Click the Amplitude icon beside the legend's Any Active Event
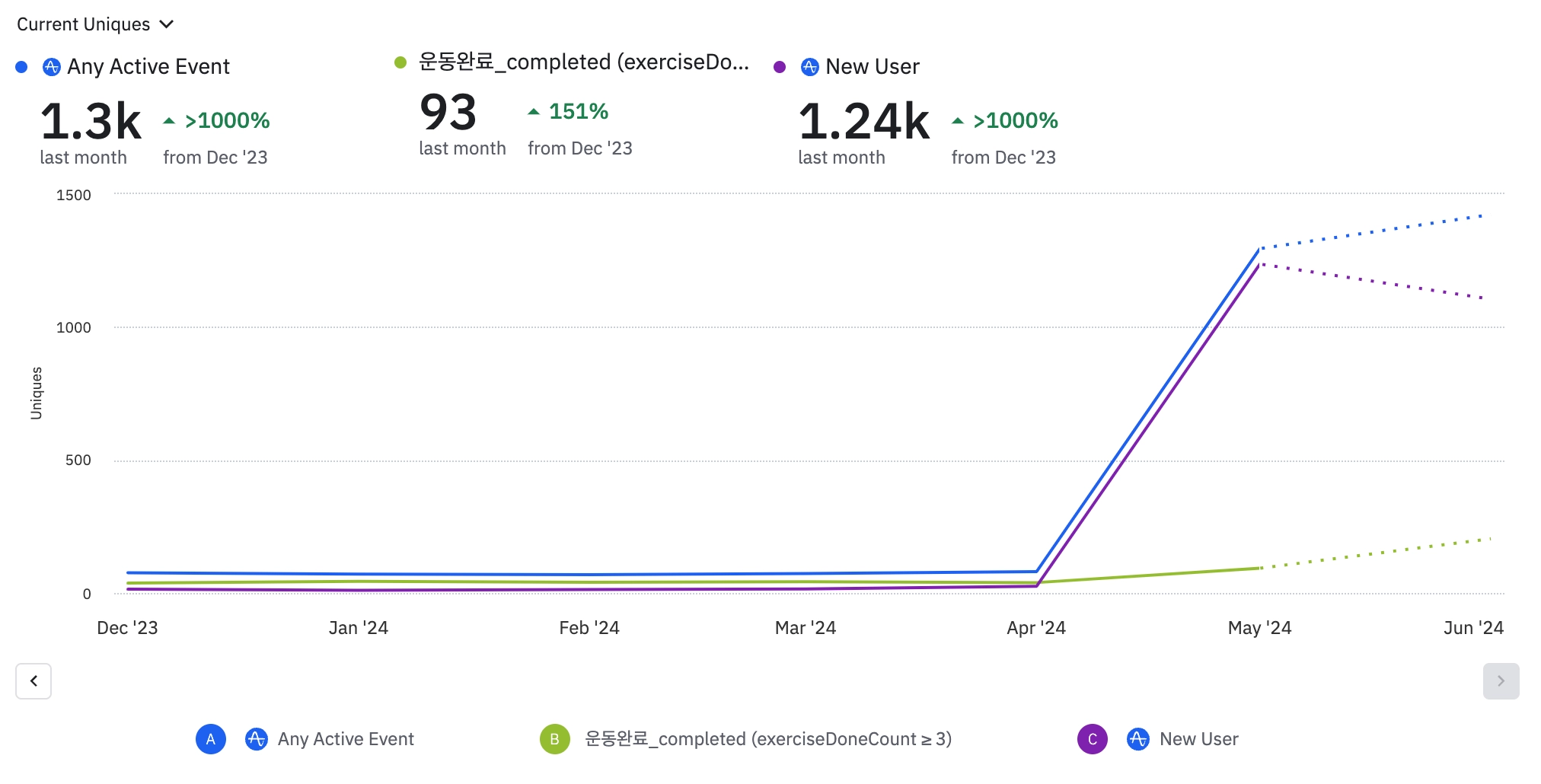Image resolution: width=1541 pixels, height=784 pixels. [x=257, y=739]
